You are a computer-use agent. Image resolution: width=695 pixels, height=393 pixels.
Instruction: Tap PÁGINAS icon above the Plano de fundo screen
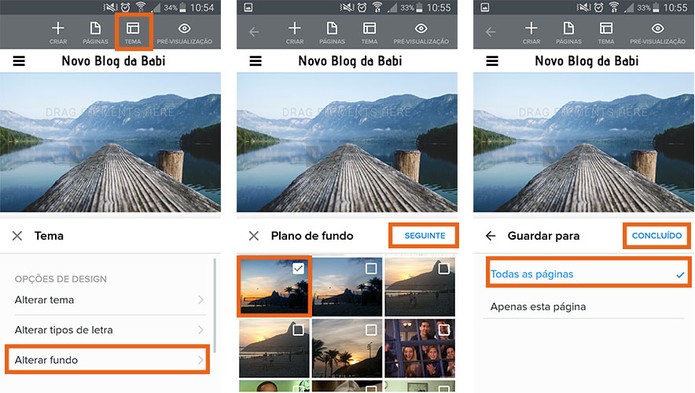click(332, 33)
